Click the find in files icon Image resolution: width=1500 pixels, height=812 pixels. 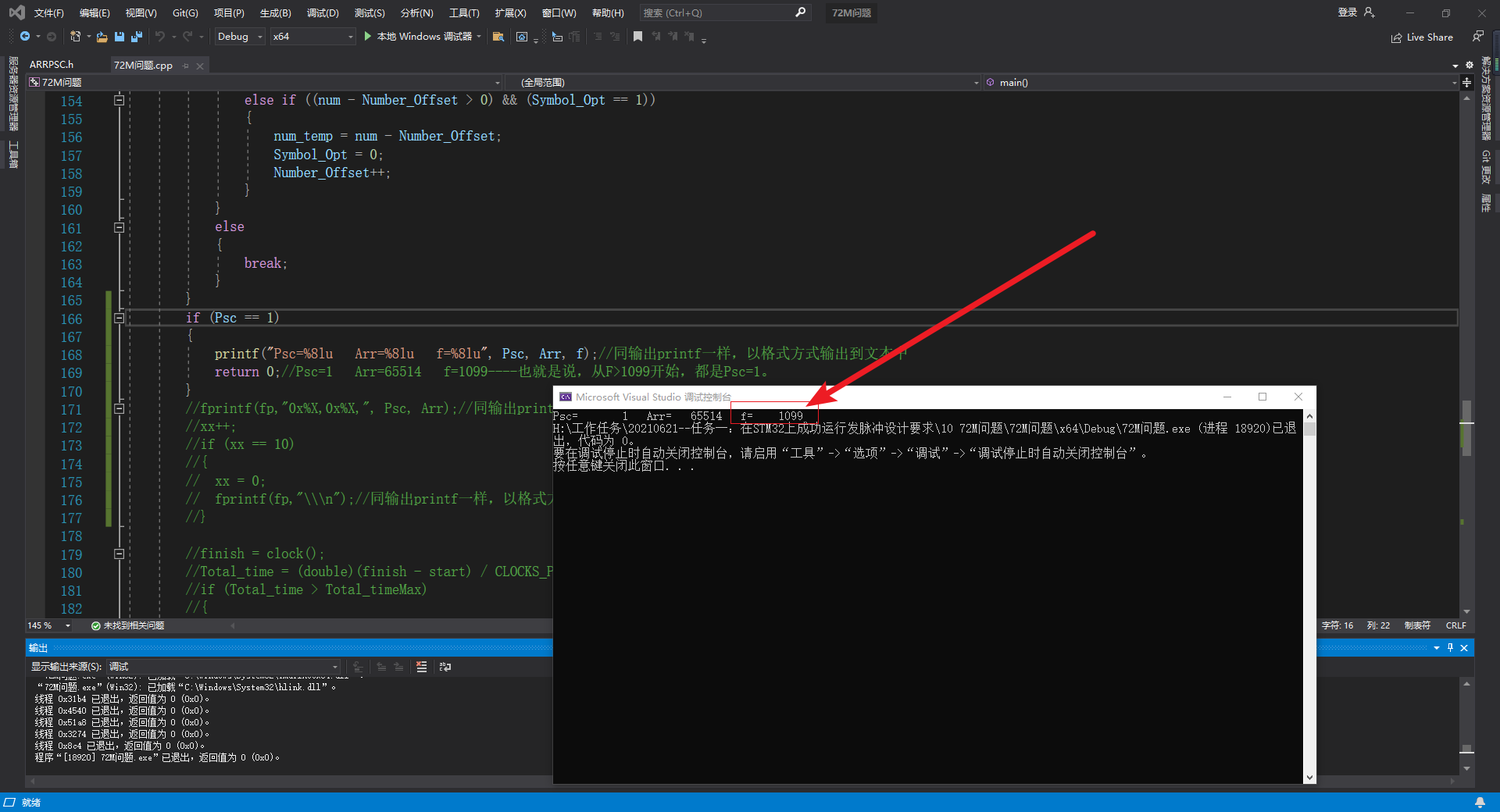pyautogui.click(x=498, y=37)
